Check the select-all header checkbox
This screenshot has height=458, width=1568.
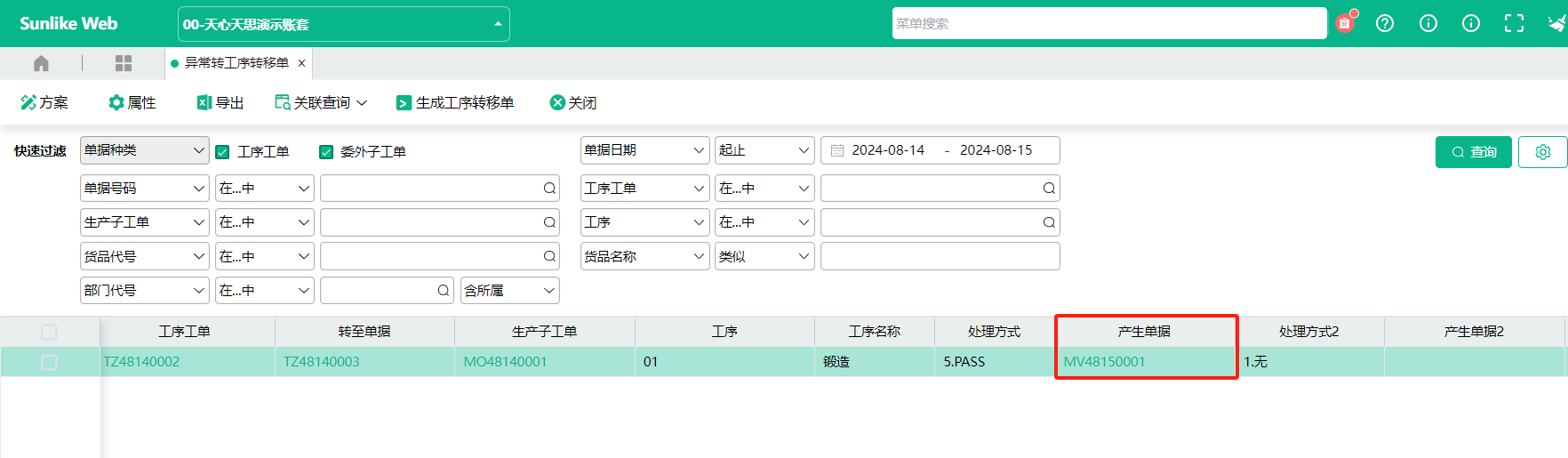(x=49, y=332)
